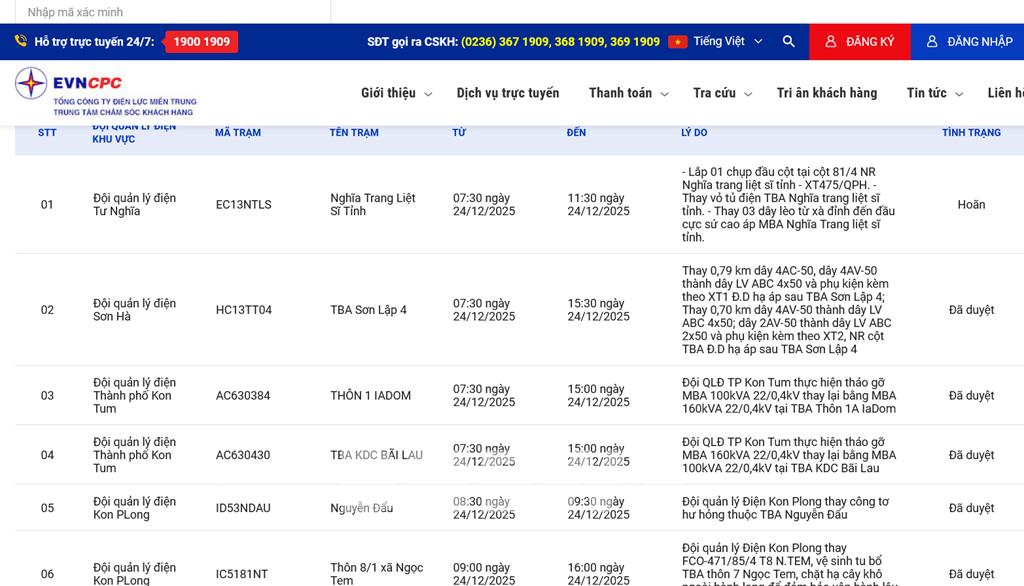The height and width of the screenshot is (586, 1024).
Task: Expand the Tra cứu menu
Action: 722,93
